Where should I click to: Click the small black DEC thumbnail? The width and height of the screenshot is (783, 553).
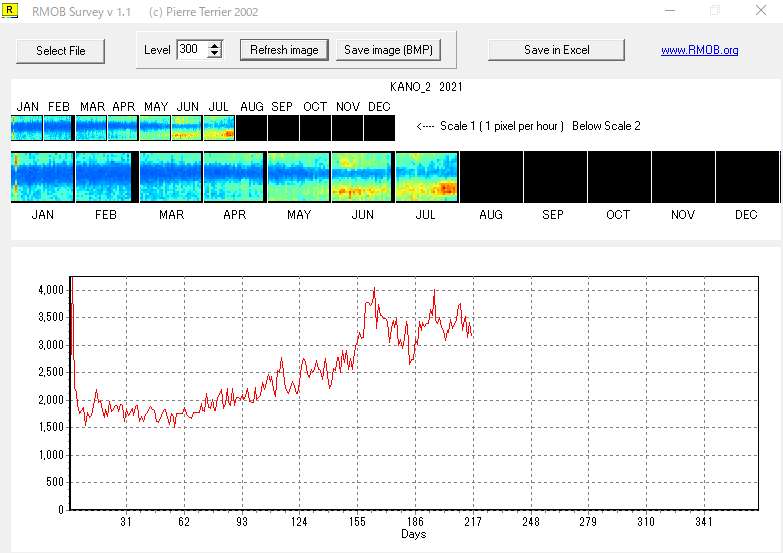click(379, 128)
